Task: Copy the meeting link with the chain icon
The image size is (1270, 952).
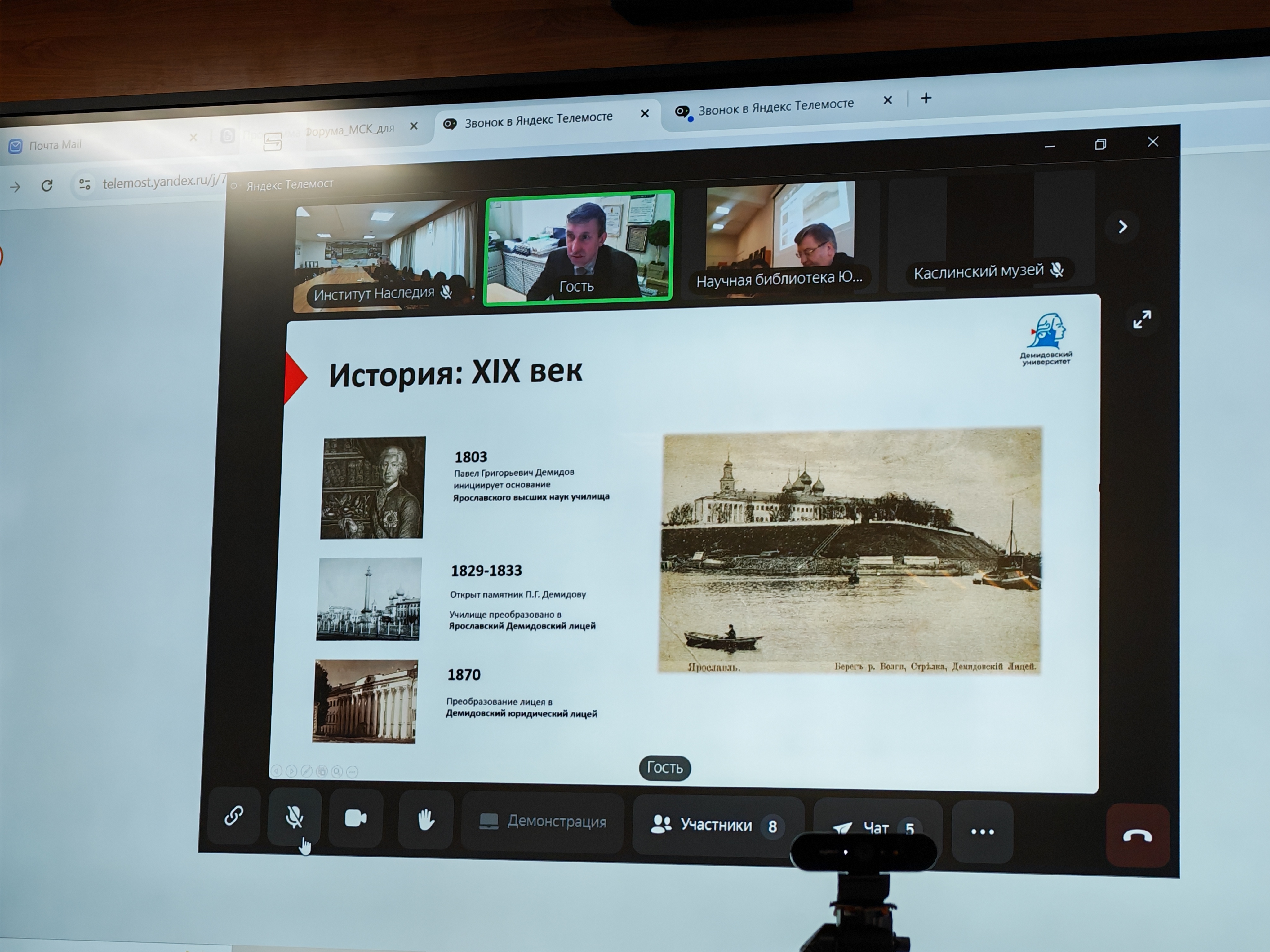Action: click(x=234, y=815)
